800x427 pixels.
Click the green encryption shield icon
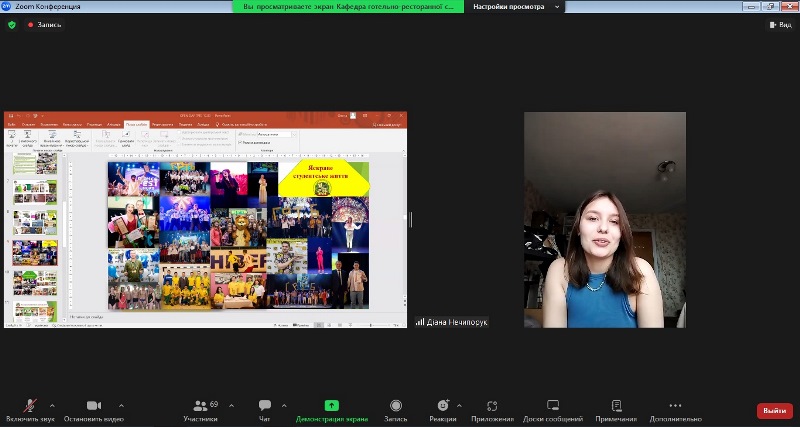click(12, 25)
